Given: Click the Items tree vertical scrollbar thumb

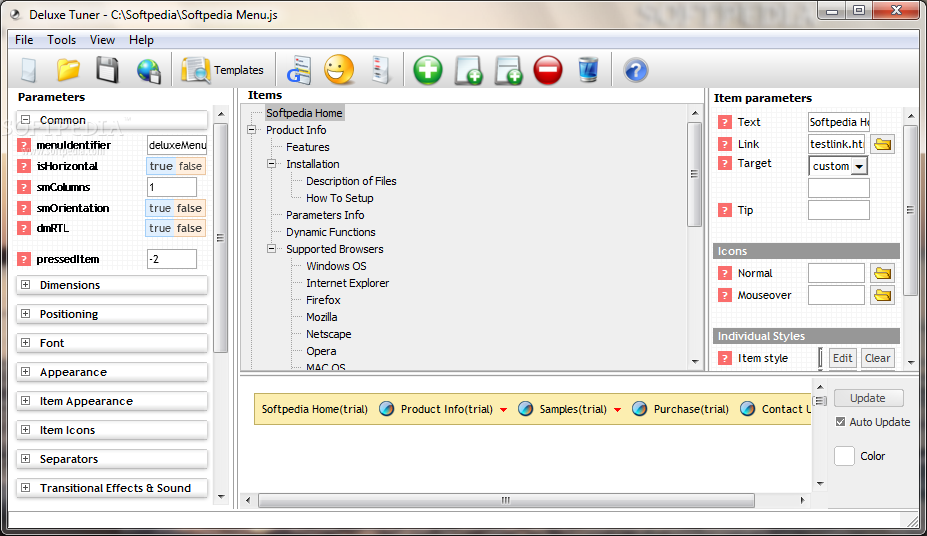Looking at the screenshot, I should click(x=694, y=174).
